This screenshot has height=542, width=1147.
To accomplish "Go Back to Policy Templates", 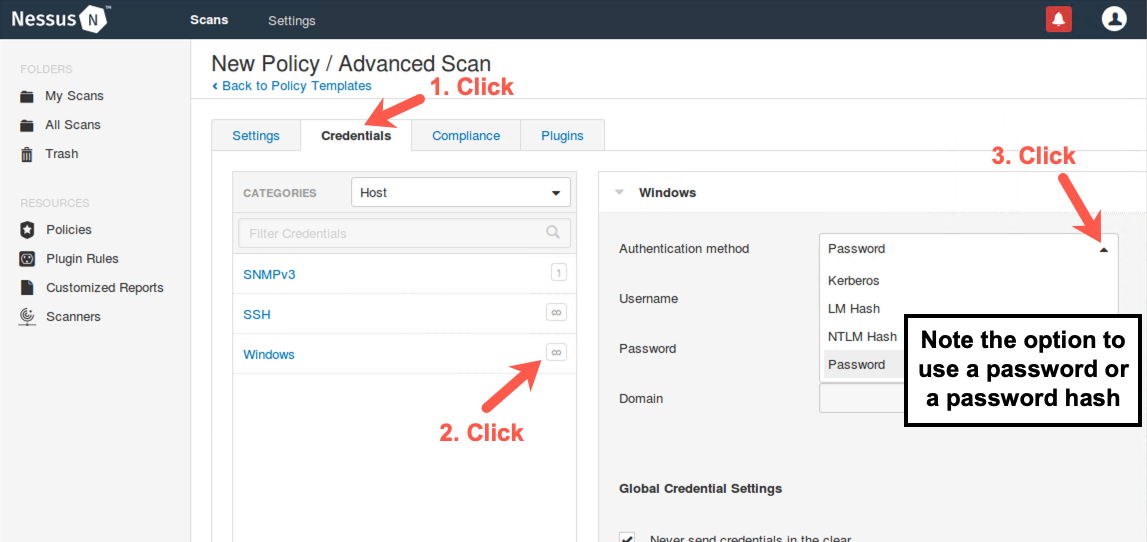I will [296, 86].
